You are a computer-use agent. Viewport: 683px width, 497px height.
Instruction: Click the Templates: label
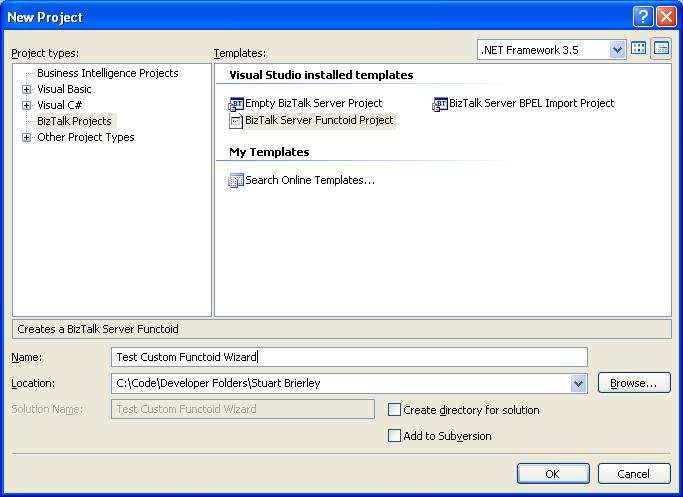tap(240, 53)
